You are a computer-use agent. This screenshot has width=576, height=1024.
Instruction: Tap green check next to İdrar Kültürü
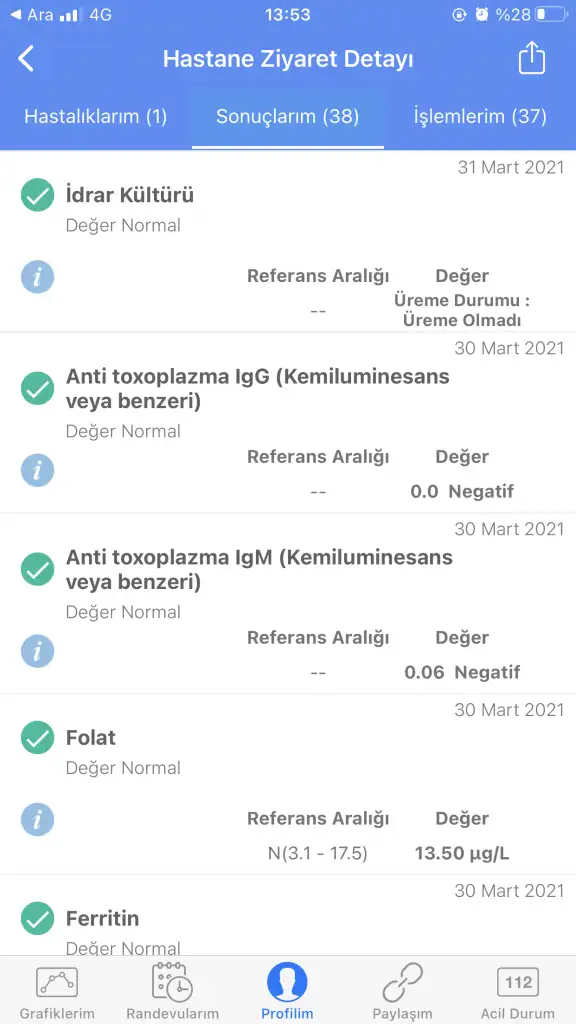[x=37, y=195]
